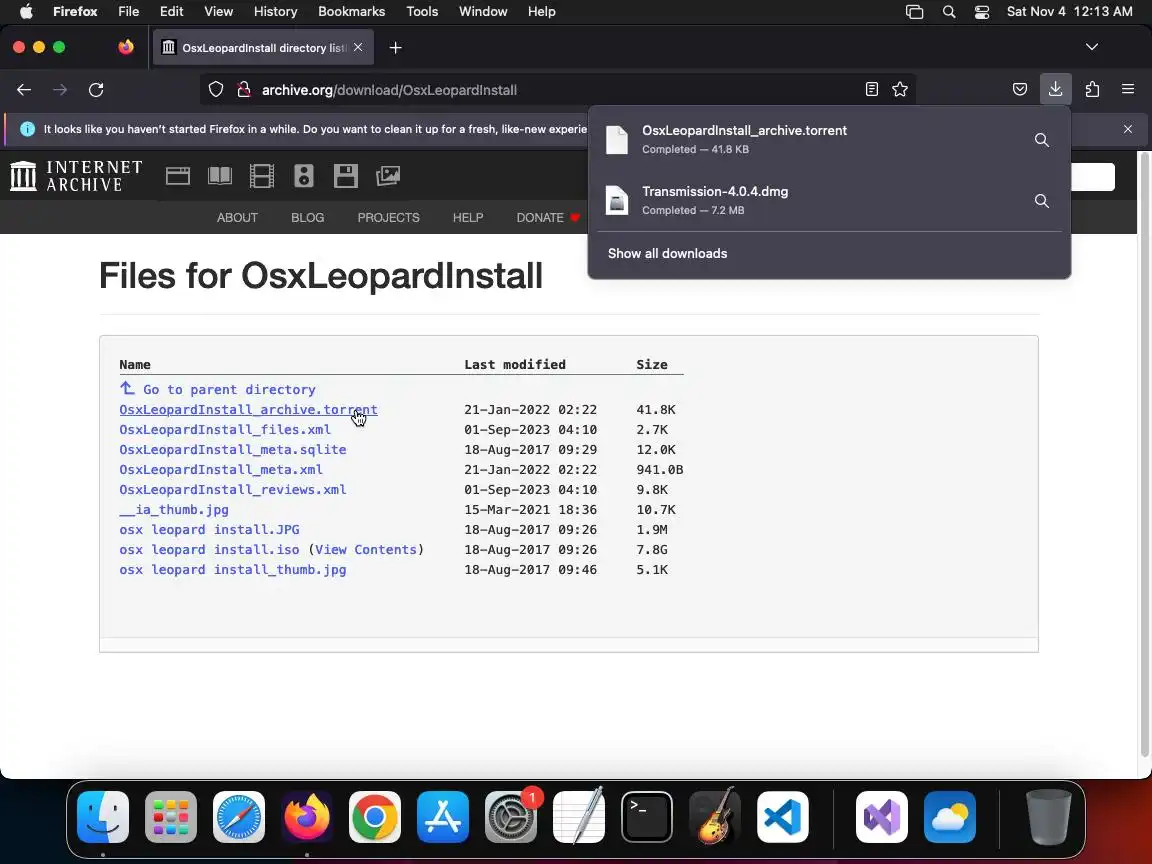Open the Edit menu

(x=172, y=11)
